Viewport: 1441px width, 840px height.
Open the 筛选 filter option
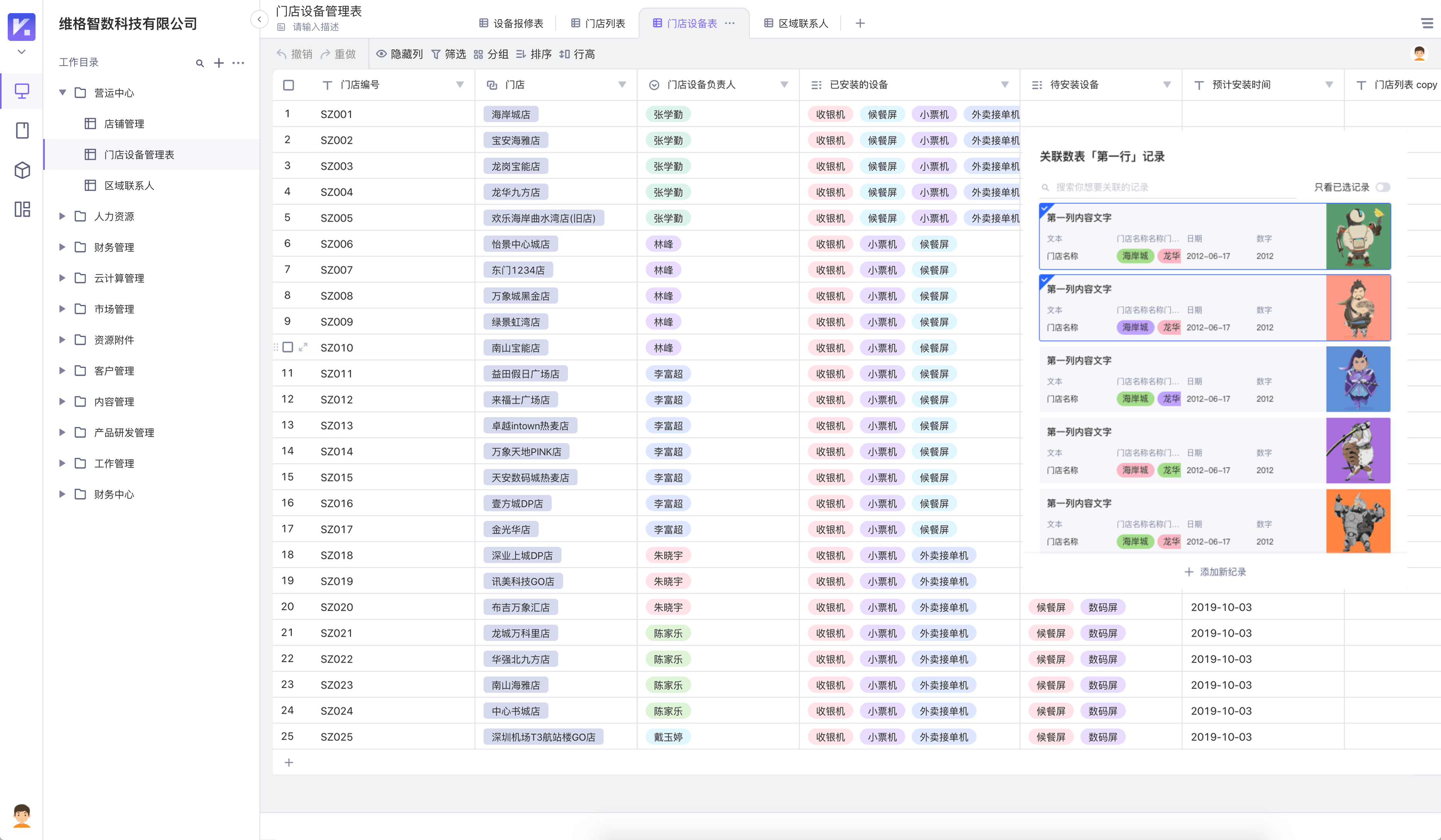[448, 54]
